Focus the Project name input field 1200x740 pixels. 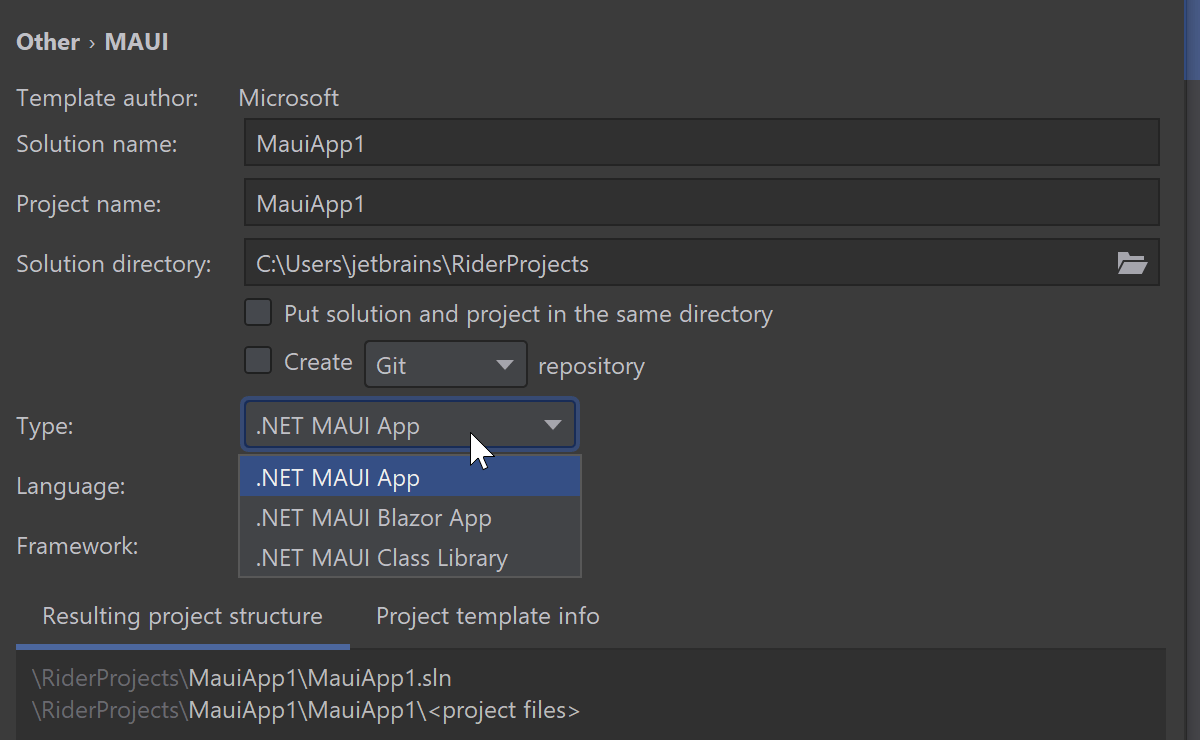(x=700, y=204)
